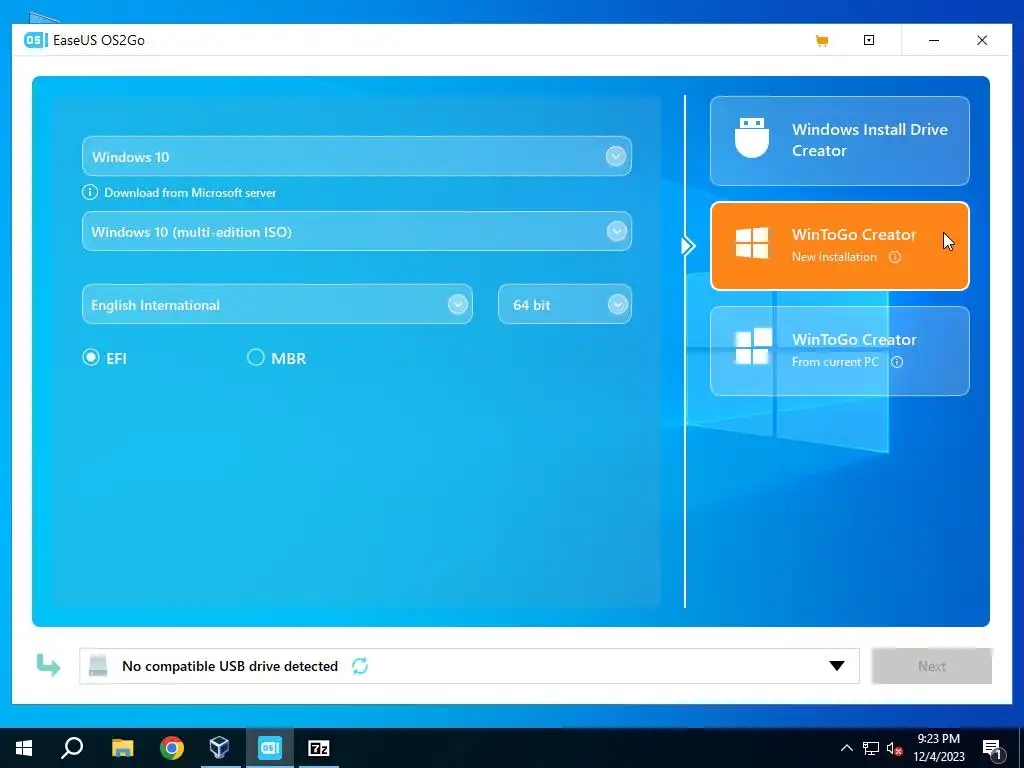The width and height of the screenshot is (1024, 768).
Task: Click the Windows logo on WinToGo New Installation card
Action: 752,243
